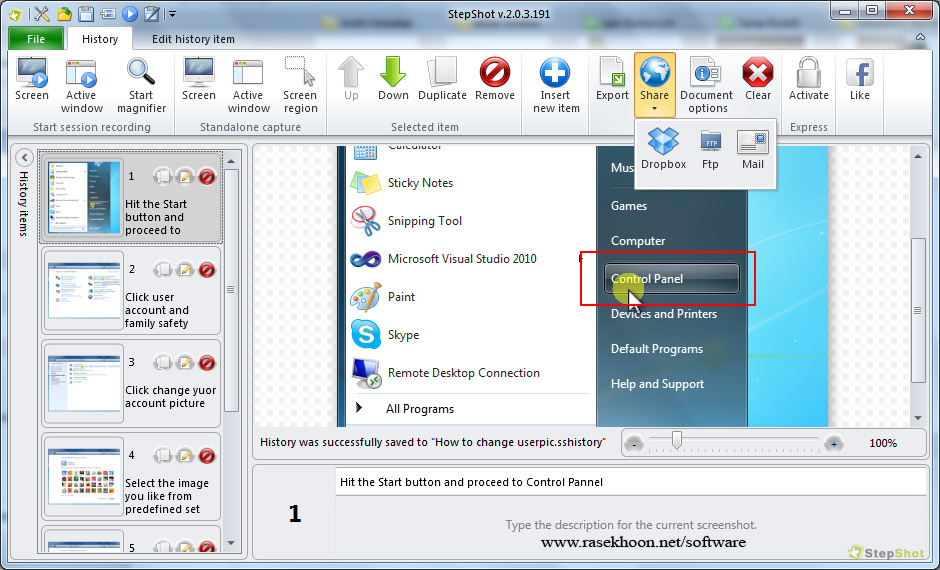
Task: Click the open folder quick access icon
Action: coord(64,13)
